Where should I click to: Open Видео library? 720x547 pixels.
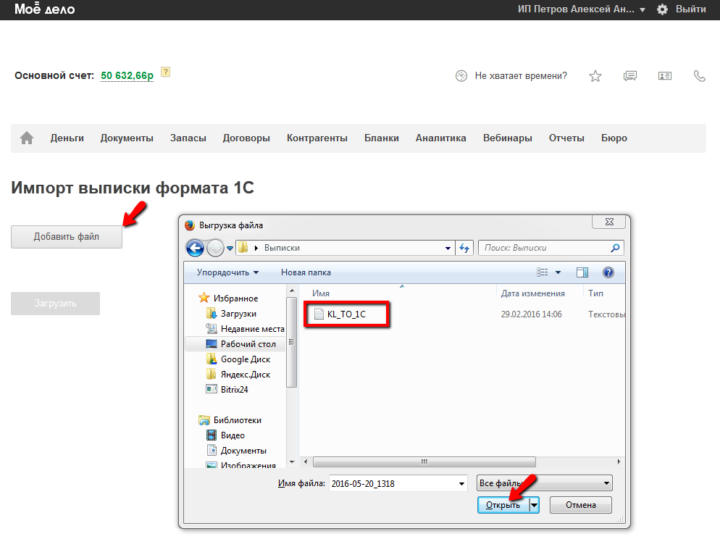point(232,435)
